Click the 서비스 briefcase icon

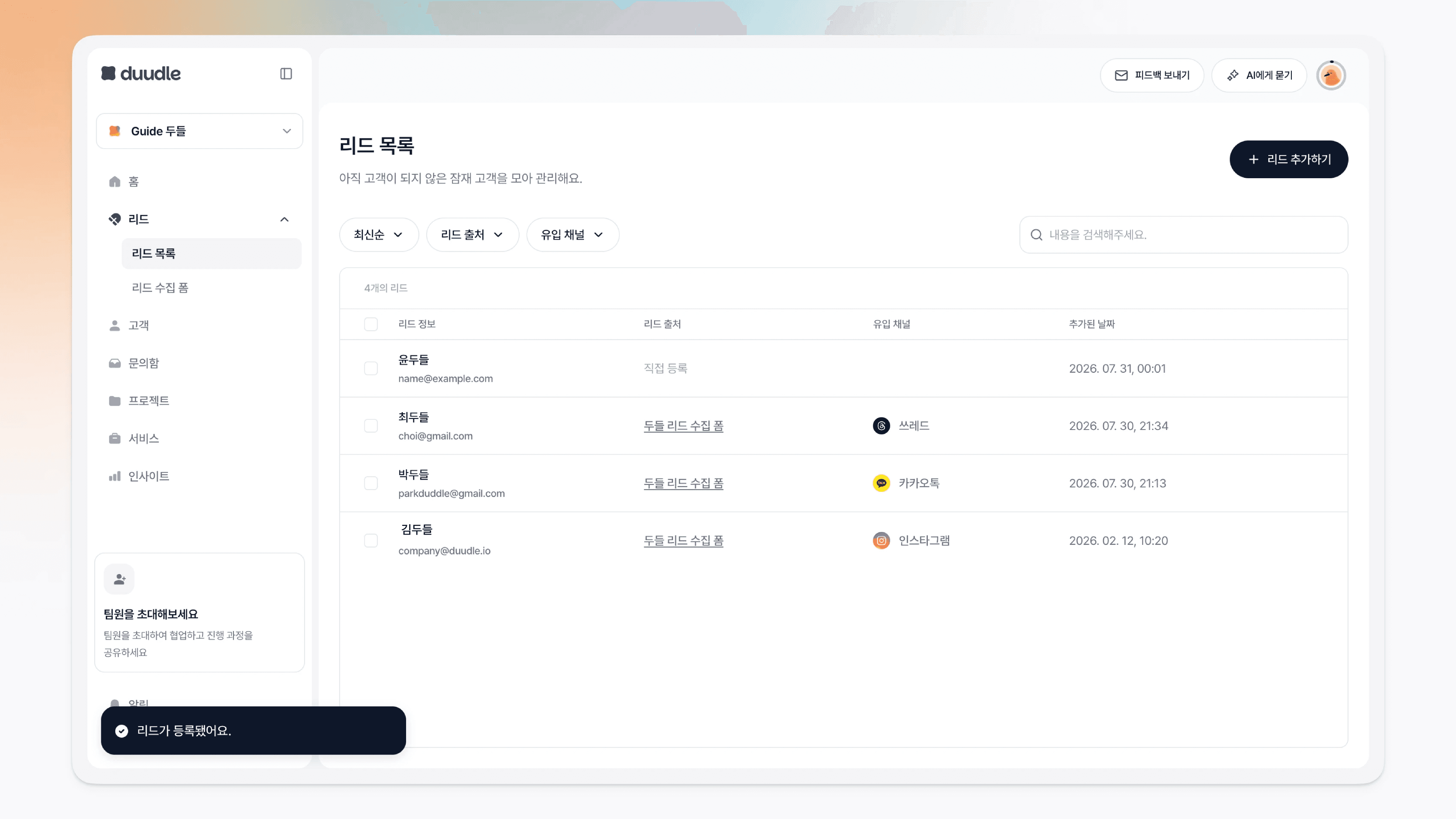[115, 439]
